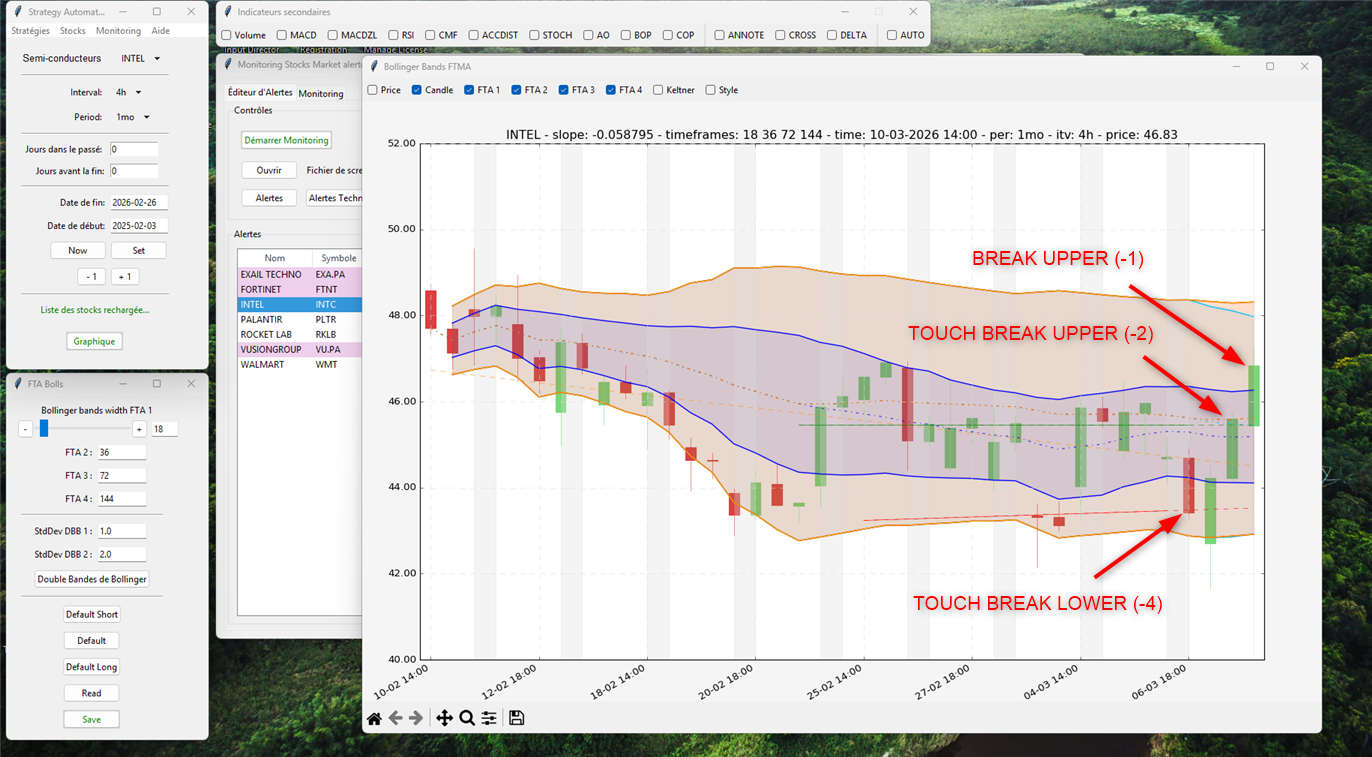Activate the Zoom magnifier tool
The height and width of the screenshot is (757, 1372).
click(466, 718)
